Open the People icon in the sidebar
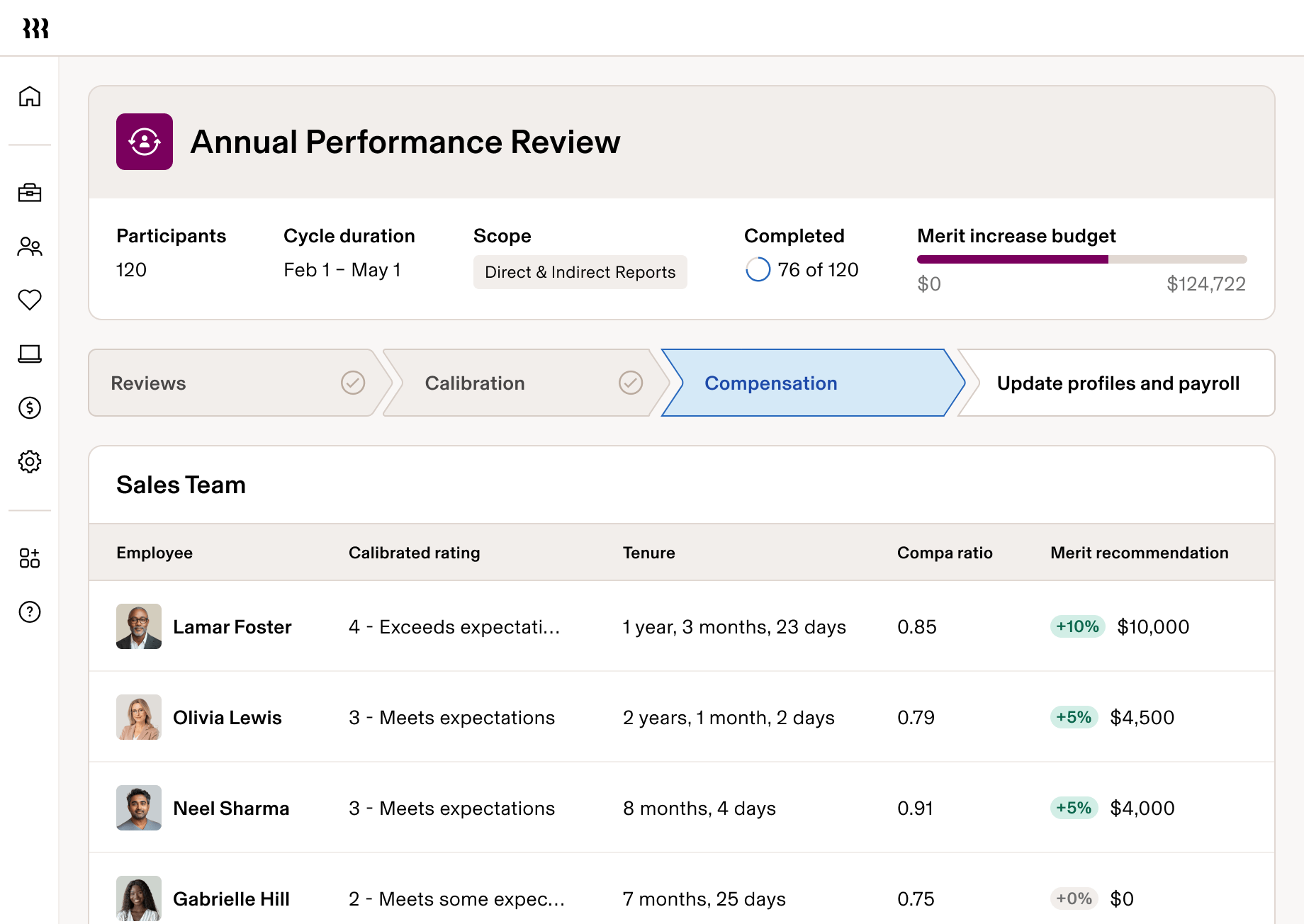 pos(29,247)
